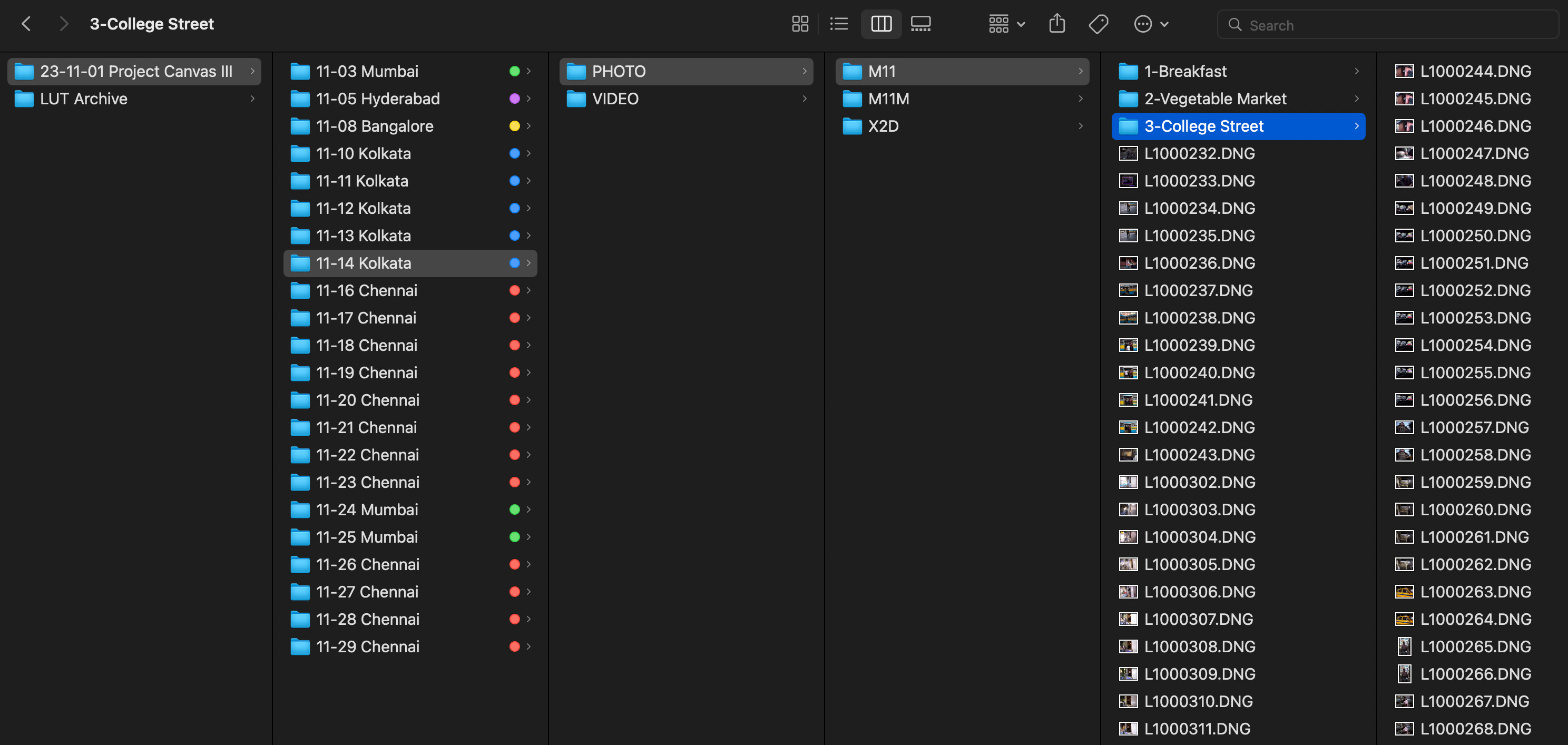Select file L1000236.DNG
Image resolution: width=1568 pixels, height=745 pixels.
point(1238,263)
